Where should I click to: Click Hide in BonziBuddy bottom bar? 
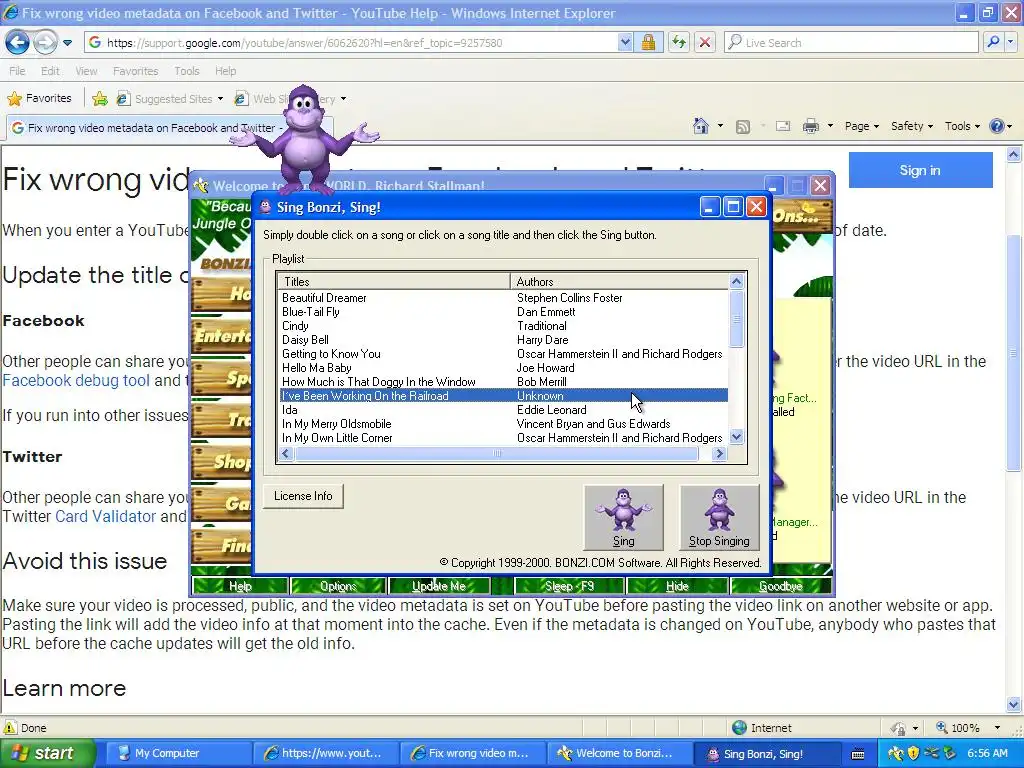(x=677, y=586)
